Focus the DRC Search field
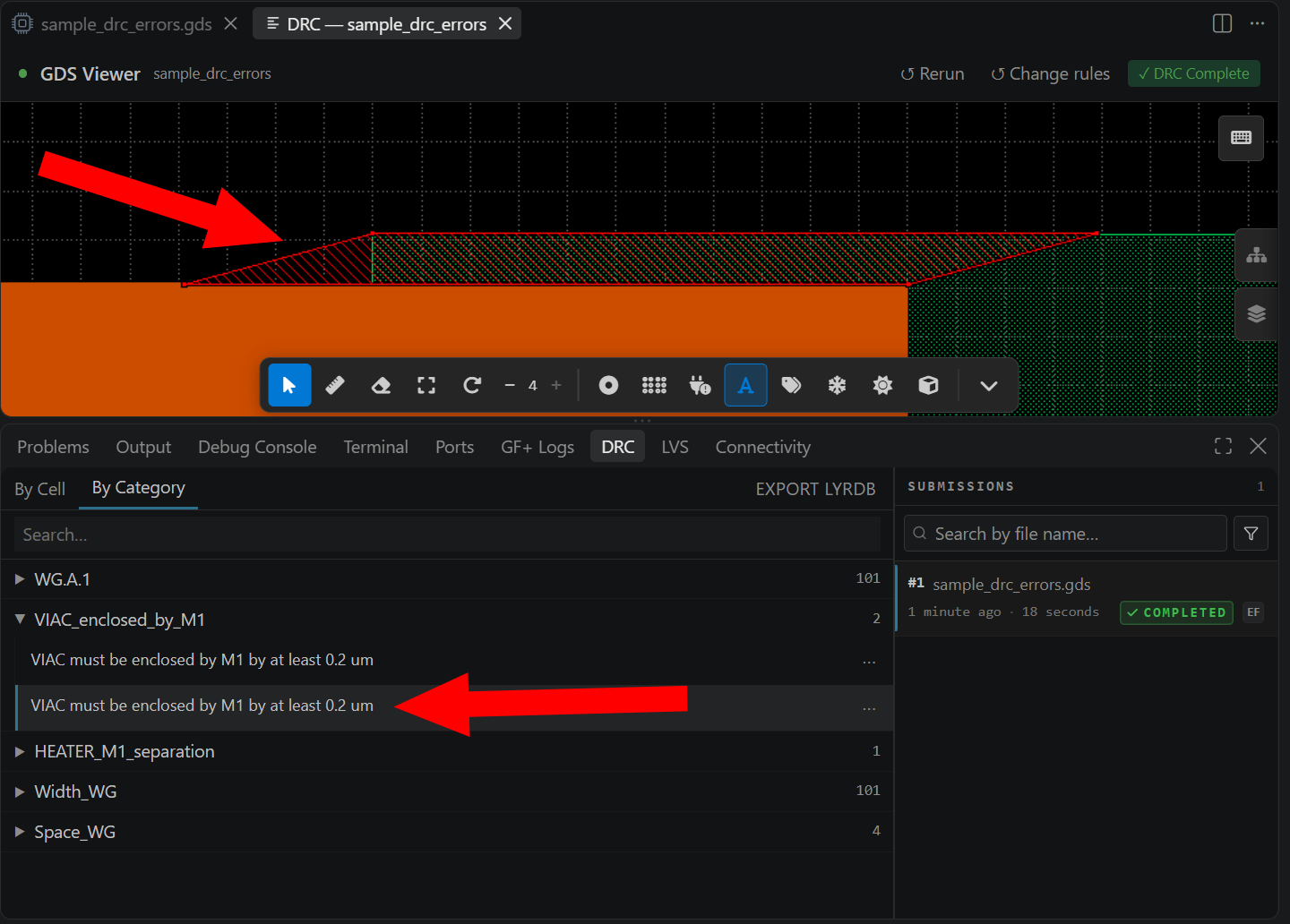This screenshot has height=924, width=1290. (447, 535)
